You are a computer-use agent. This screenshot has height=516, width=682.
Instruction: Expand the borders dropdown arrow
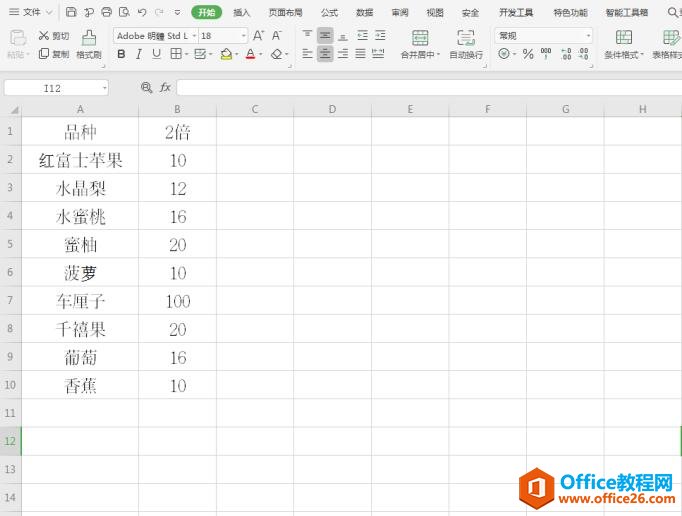click(x=186, y=54)
